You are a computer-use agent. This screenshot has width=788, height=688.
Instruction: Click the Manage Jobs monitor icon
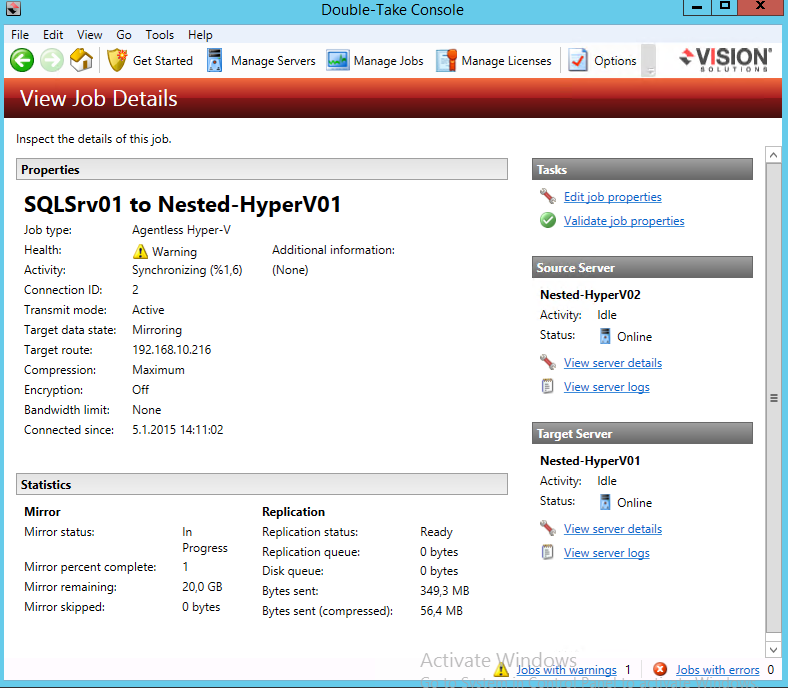338,60
